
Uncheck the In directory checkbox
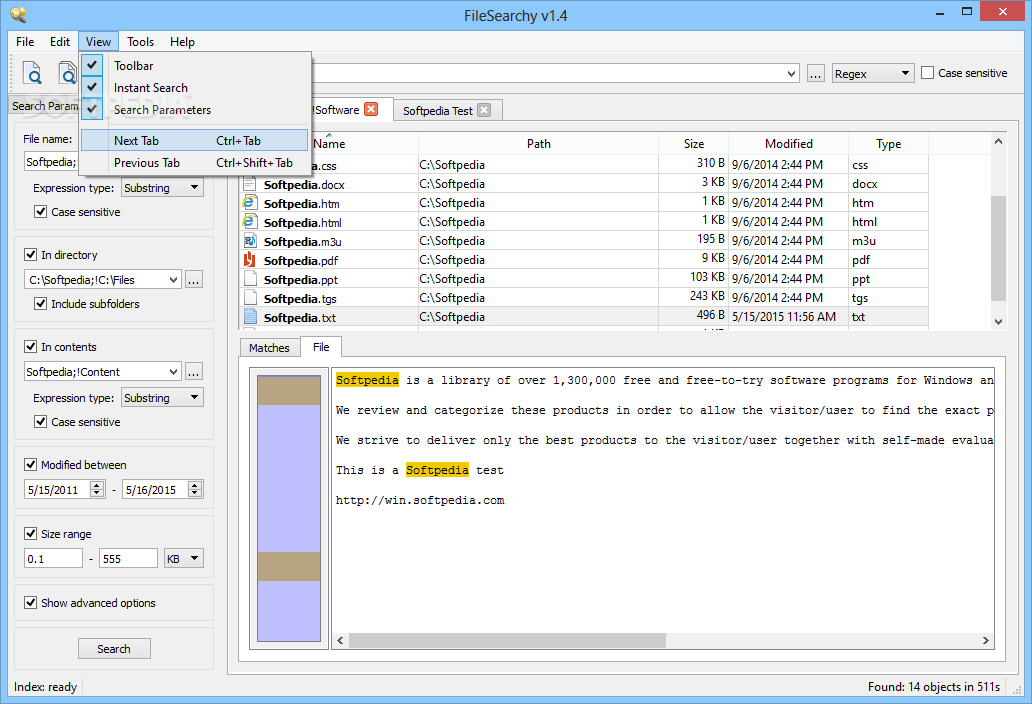(30, 255)
